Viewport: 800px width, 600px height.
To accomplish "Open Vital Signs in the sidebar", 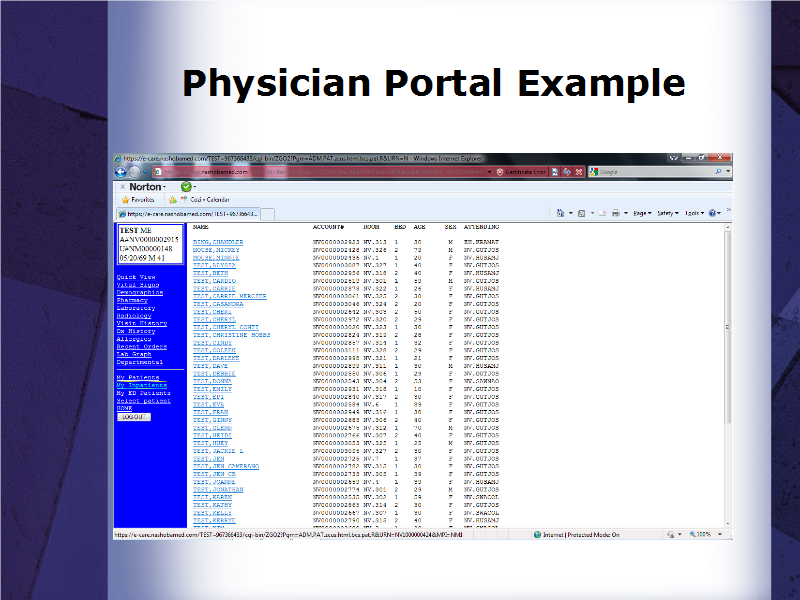I will (136, 285).
